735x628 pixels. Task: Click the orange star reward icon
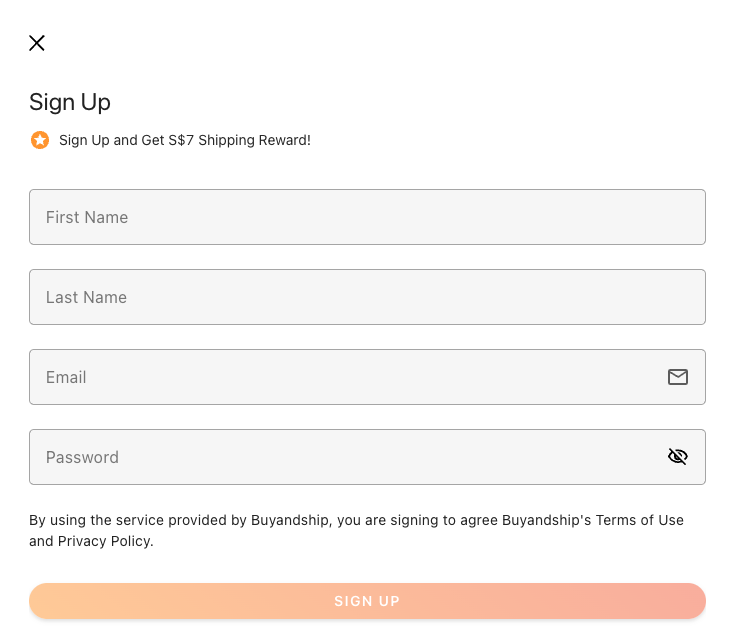point(40,140)
